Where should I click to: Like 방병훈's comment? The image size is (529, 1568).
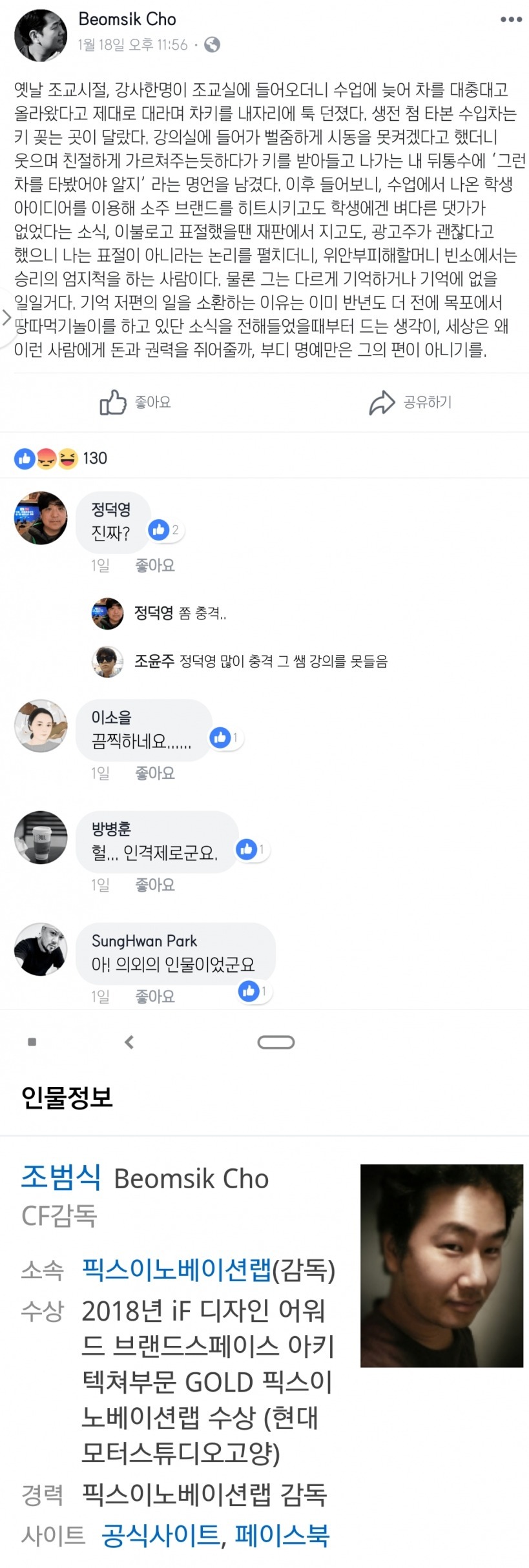click(155, 885)
